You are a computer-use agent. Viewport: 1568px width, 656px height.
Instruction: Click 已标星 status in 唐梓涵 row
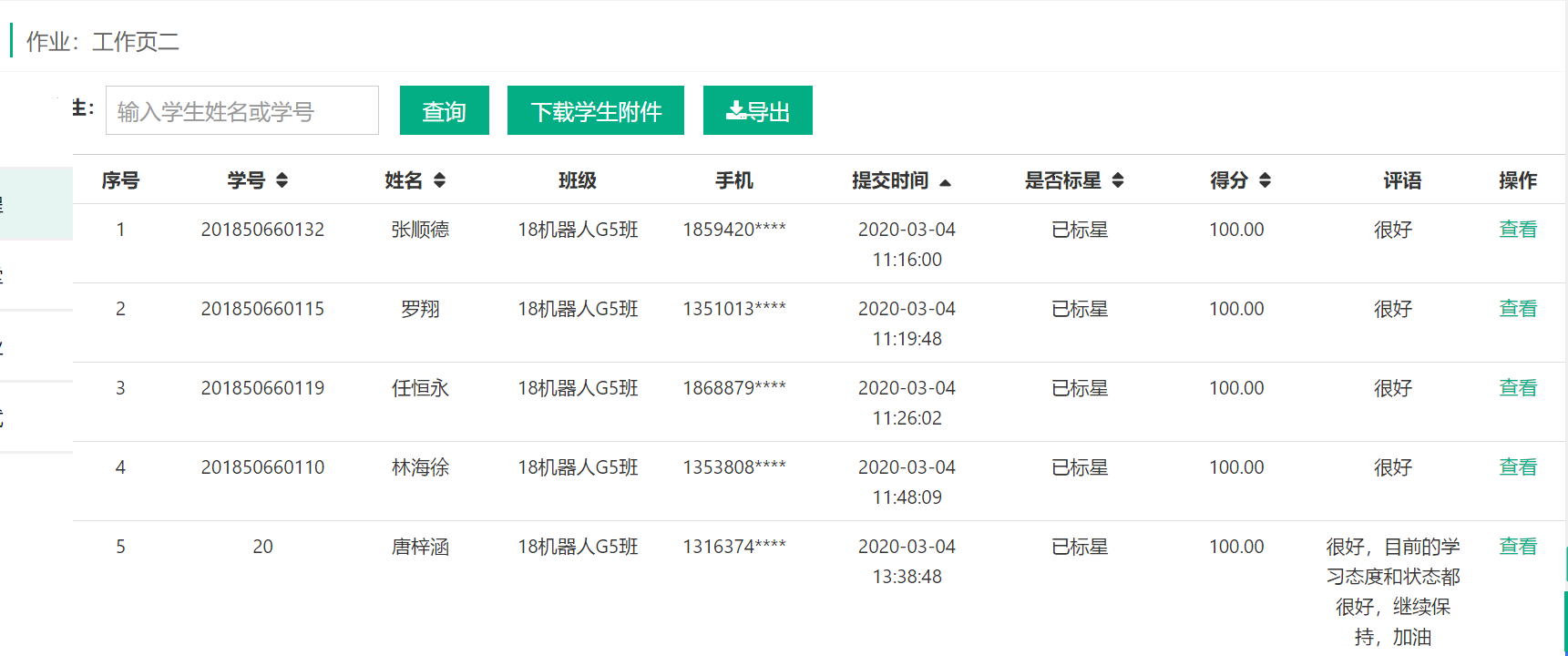pos(1080,547)
